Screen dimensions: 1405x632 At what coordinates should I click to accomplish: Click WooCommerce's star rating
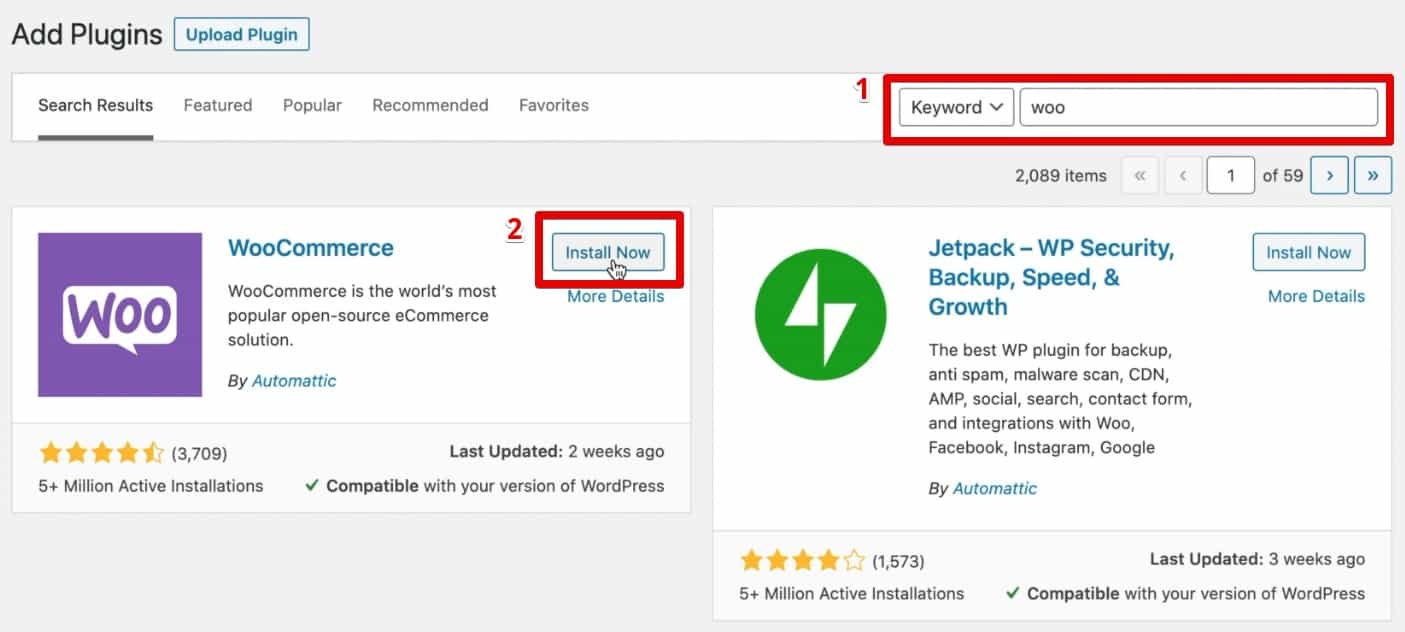[101, 452]
